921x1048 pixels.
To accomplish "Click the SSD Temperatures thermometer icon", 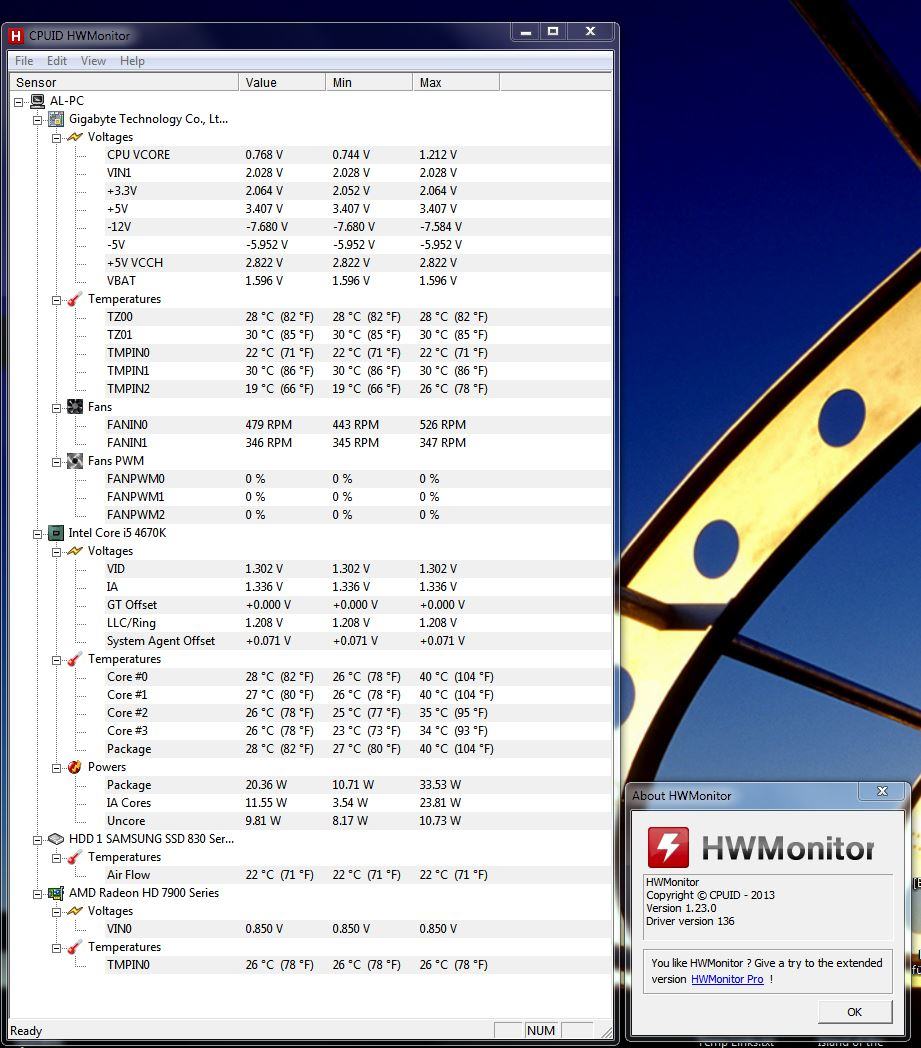I will (x=75, y=857).
